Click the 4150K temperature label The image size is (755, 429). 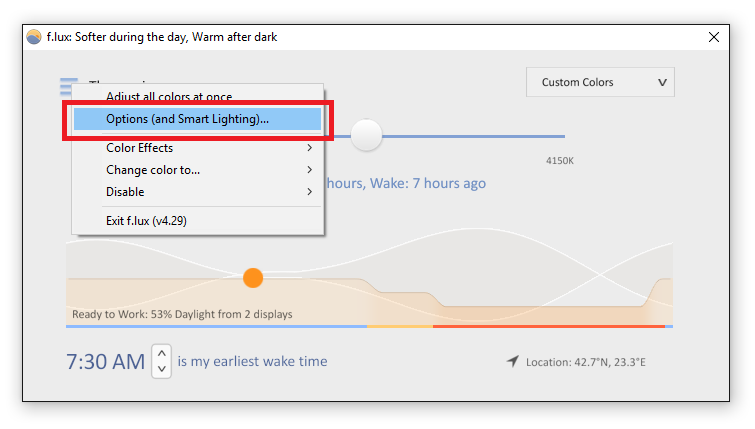[560, 161]
